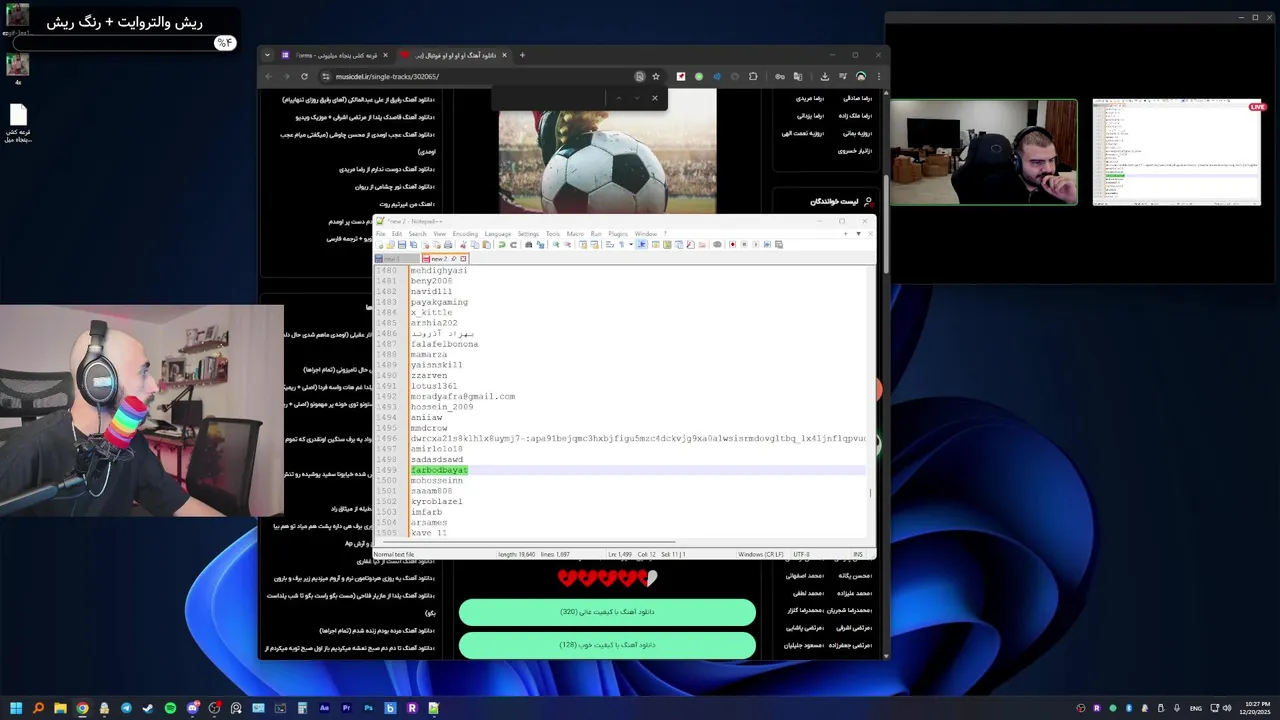Click the Replace icon in Notepad++ toolbar
Viewport: 1280px width, 720px height.
[x=540, y=244]
